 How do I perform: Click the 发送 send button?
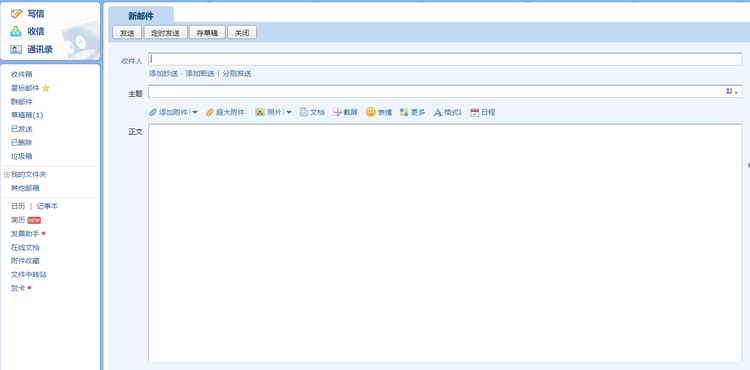[x=127, y=33]
